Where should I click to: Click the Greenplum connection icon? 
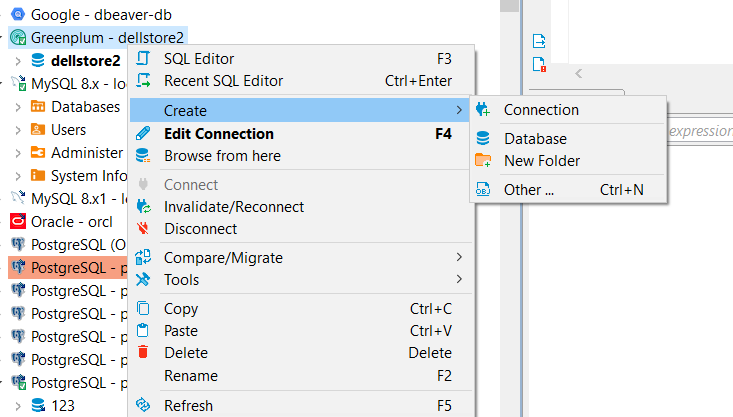click(18, 37)
